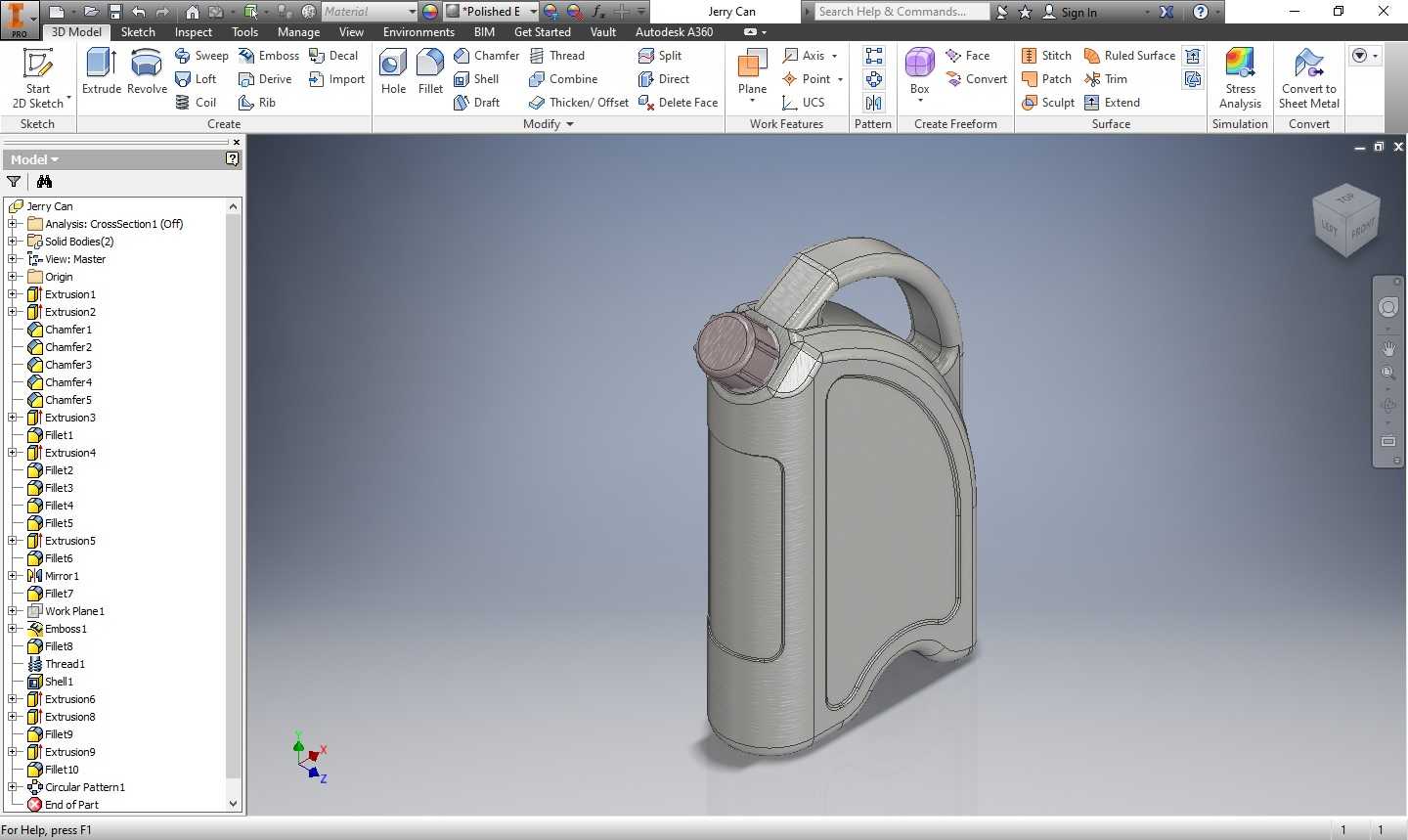This screenshot has height=840, width=1408.
Task: Open the Axis dropdown arrow
Action: click(x=834, y=56)
